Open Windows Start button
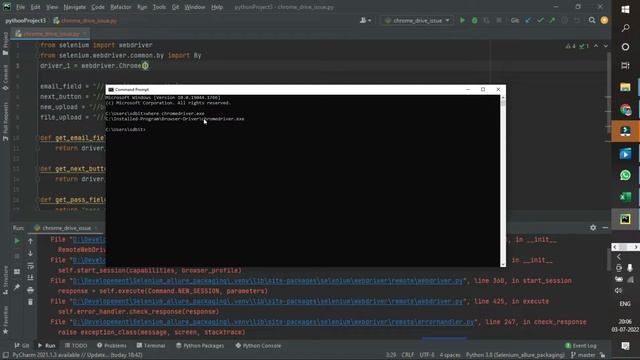640x360 pixels. click(x=625, y=9)
